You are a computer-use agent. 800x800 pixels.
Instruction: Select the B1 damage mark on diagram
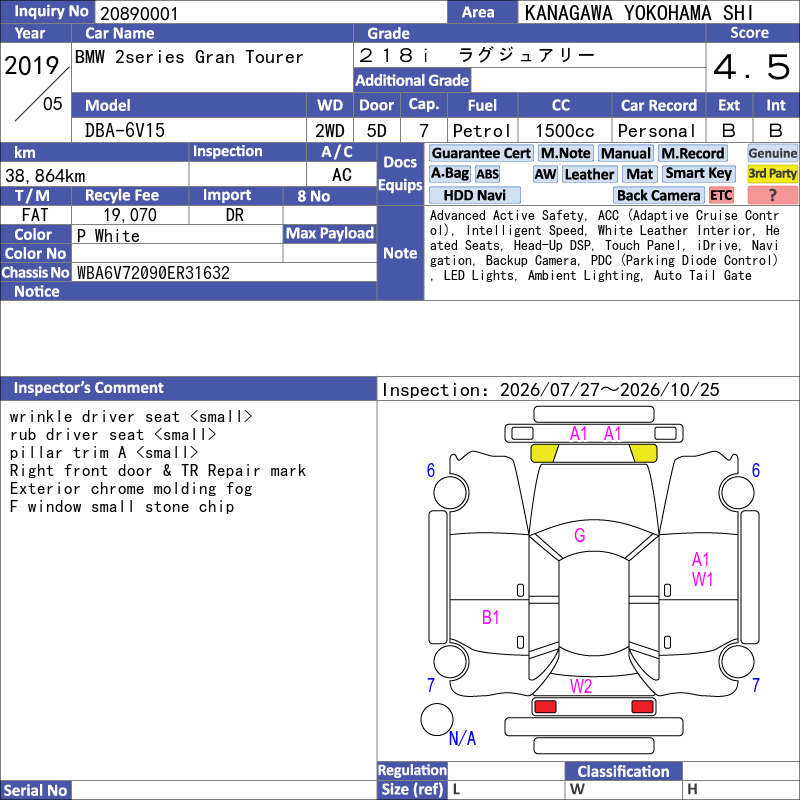coord(490,617)
